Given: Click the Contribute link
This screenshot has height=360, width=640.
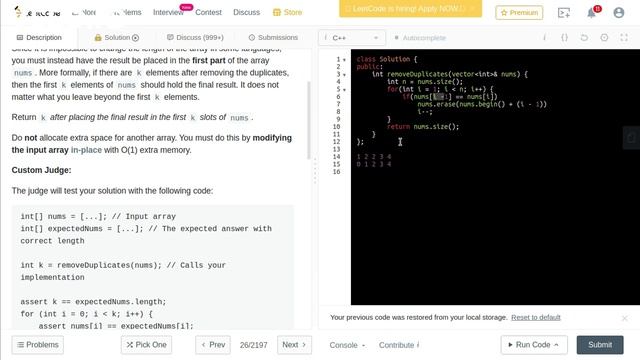Looking at the screenshot, I should pos(399,345).
